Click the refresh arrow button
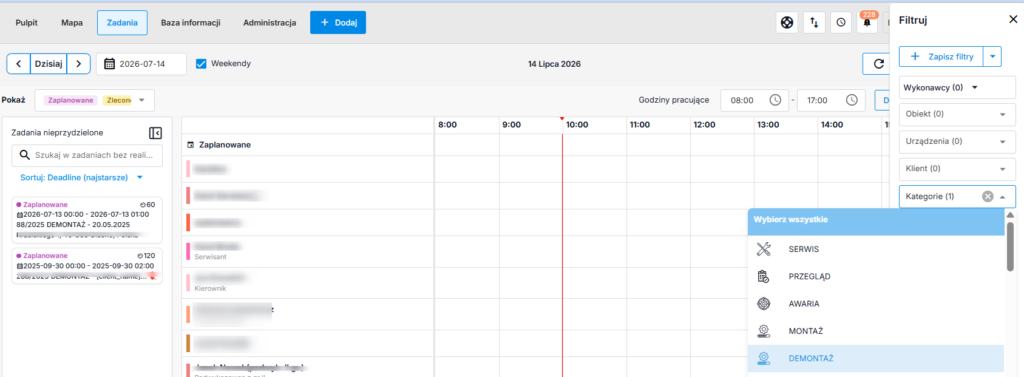The width and height of the screenshot is (1024, 377). [x=878, y=64]
